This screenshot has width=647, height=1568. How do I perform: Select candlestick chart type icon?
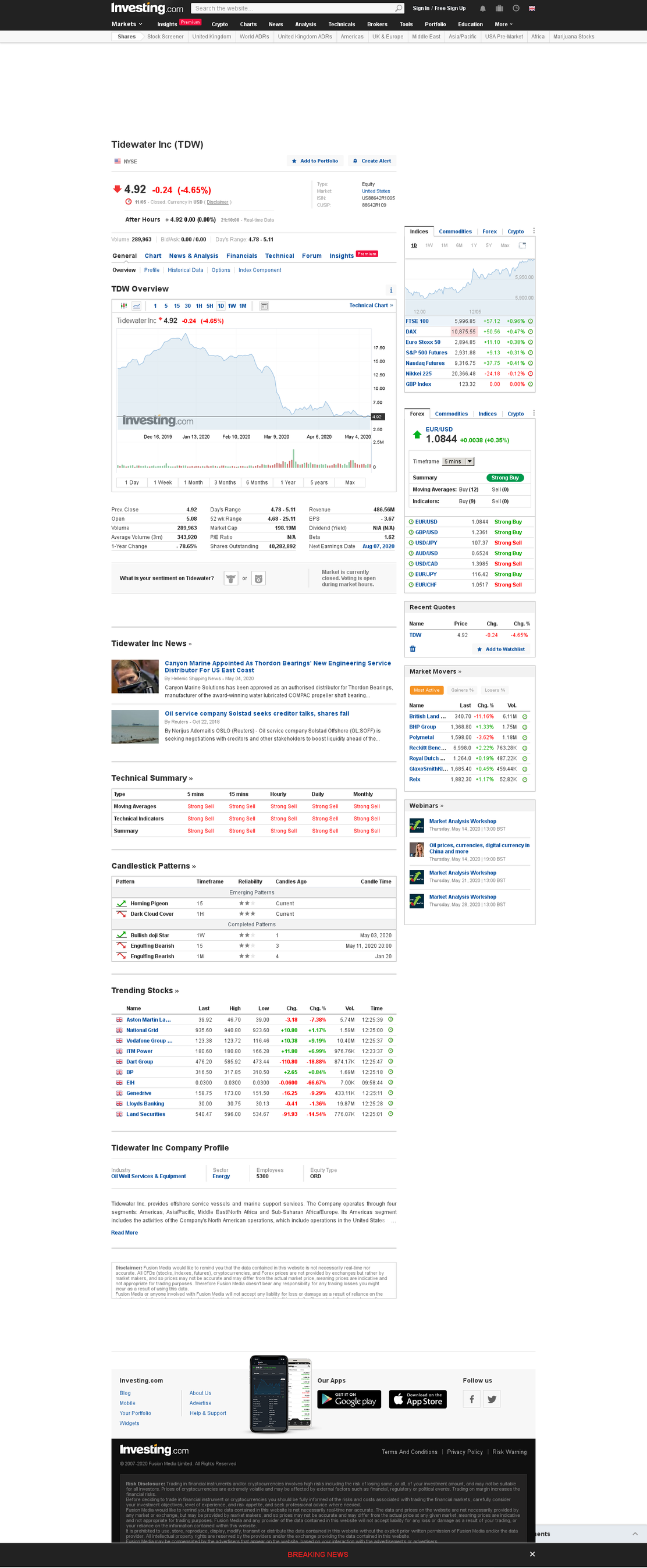pyautogui.click(x=124, y=306)
